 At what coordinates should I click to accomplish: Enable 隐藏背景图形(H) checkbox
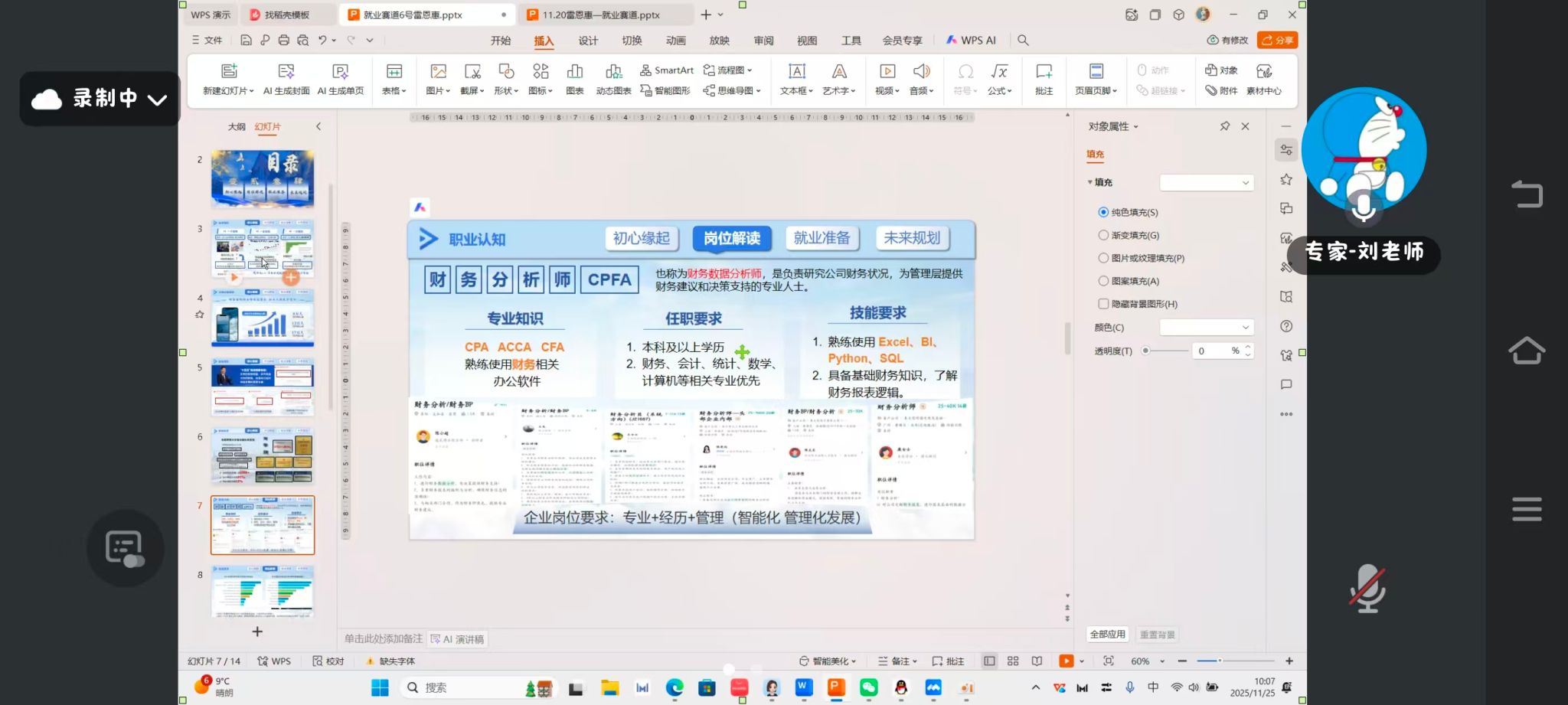tap(1103, 304)
